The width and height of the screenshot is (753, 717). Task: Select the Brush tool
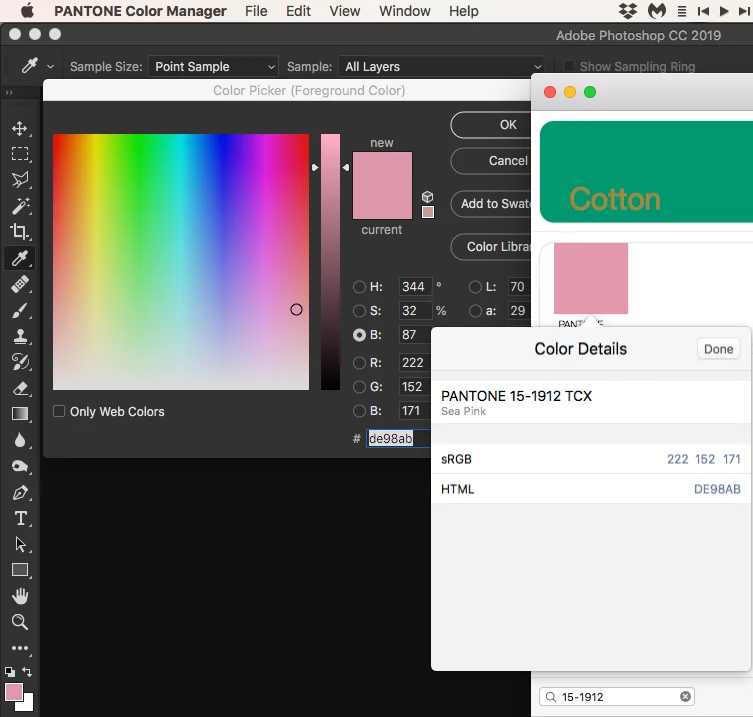tap(20, 311)
